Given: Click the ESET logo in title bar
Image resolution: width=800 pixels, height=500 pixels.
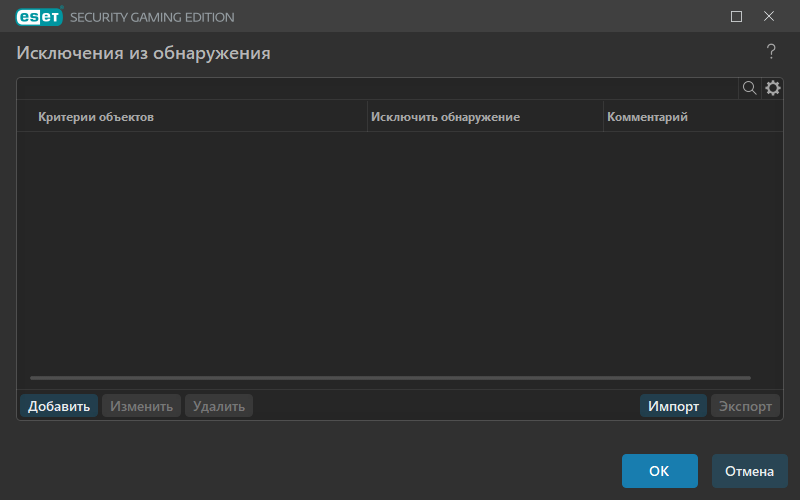Looking at the screenshot, I should click(x=39, y=17).
